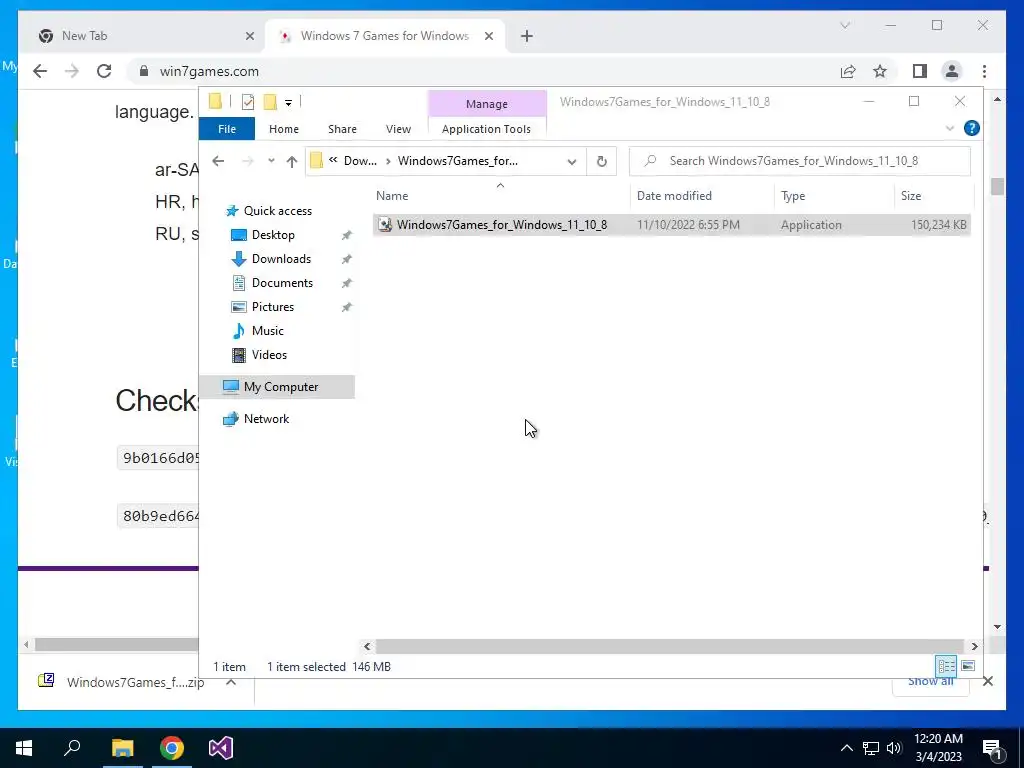Image resolution: width=1024 pixels, height=768 pixels.
Task: Show hidden system tray icons
Action: coord(846,748)
